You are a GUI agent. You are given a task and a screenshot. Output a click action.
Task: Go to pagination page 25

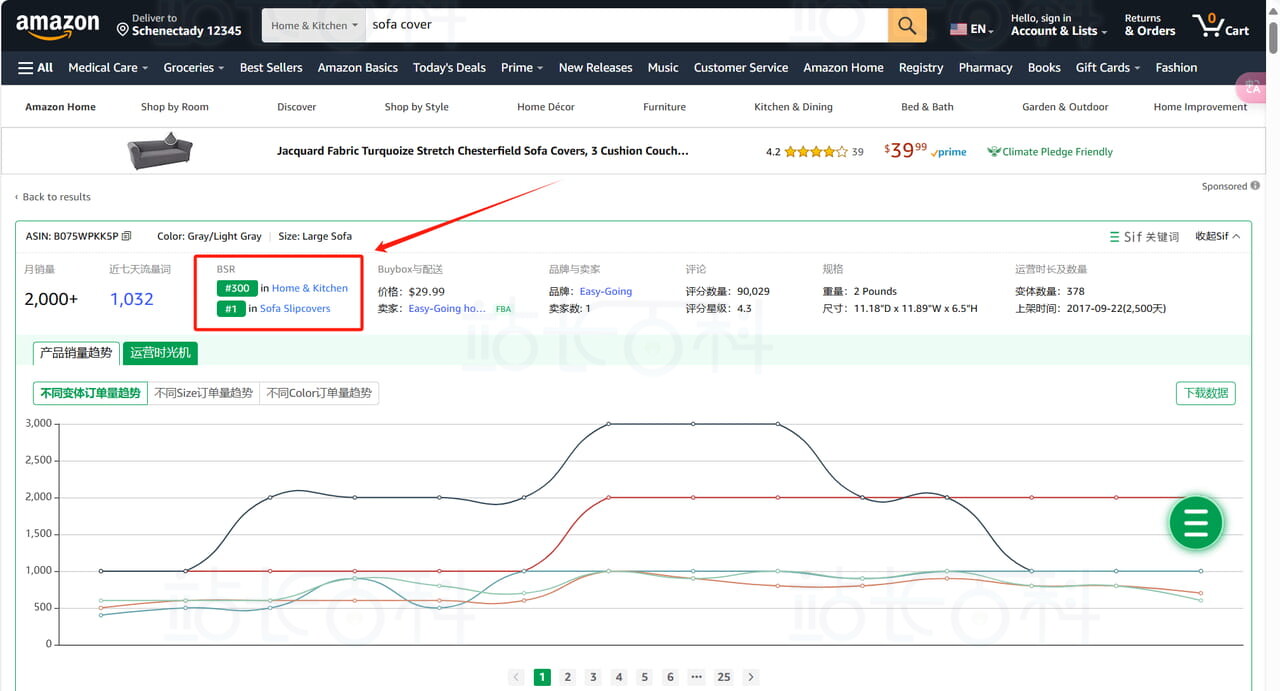724,677
